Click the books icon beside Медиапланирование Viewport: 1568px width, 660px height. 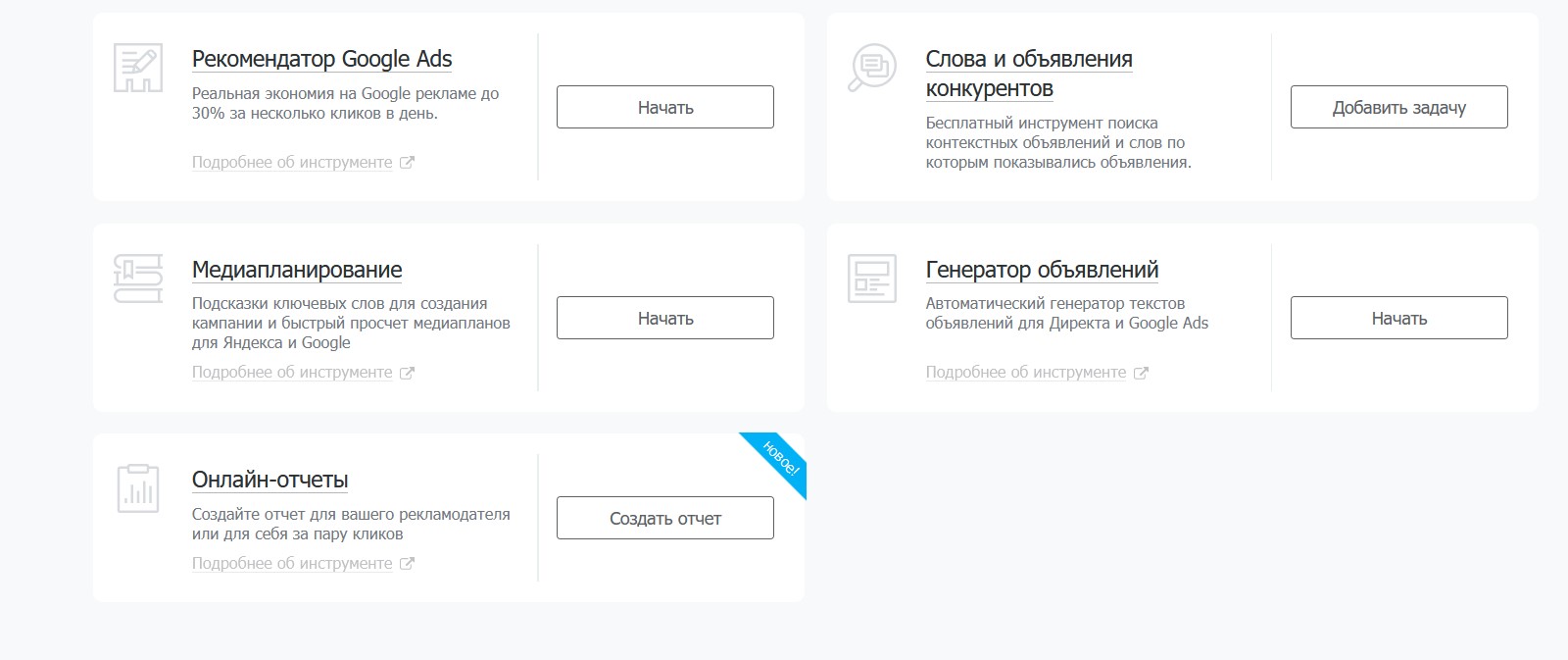click(x=138, y=279)
